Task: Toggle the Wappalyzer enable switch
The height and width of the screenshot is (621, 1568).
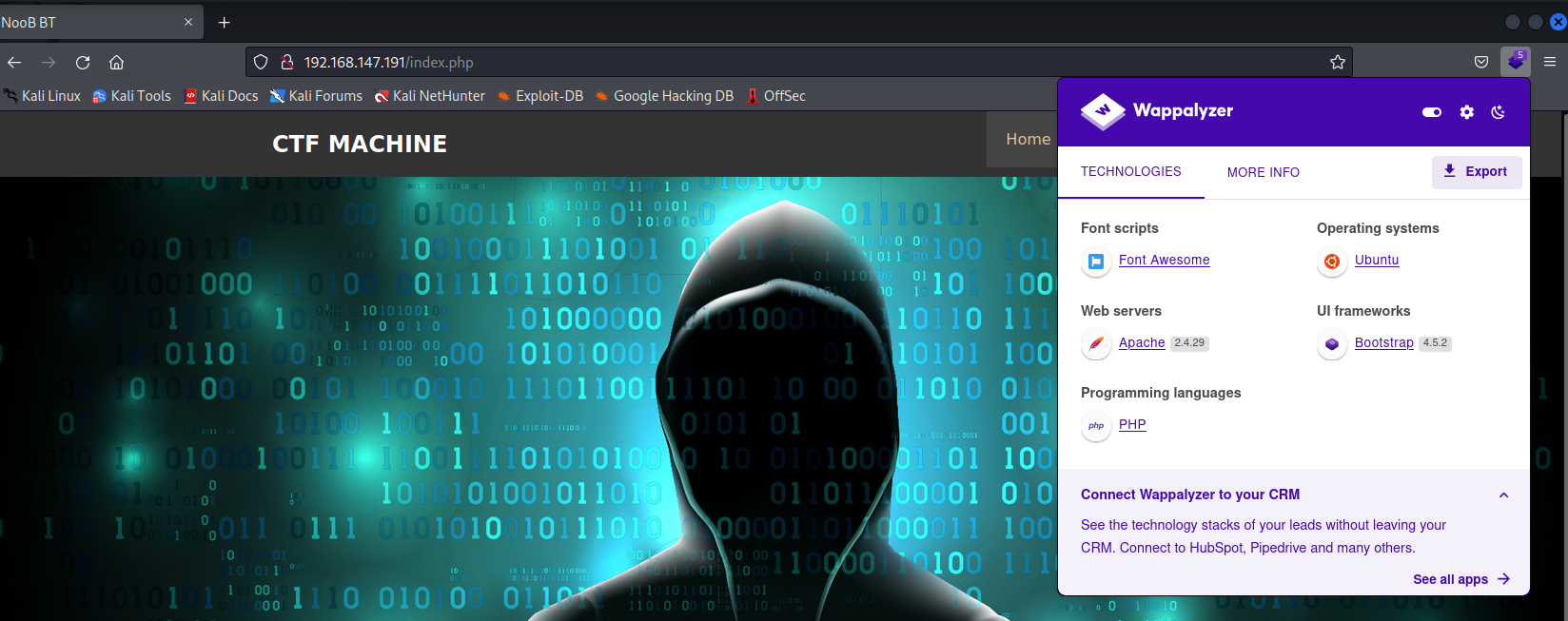Action: coord(1432,112)
